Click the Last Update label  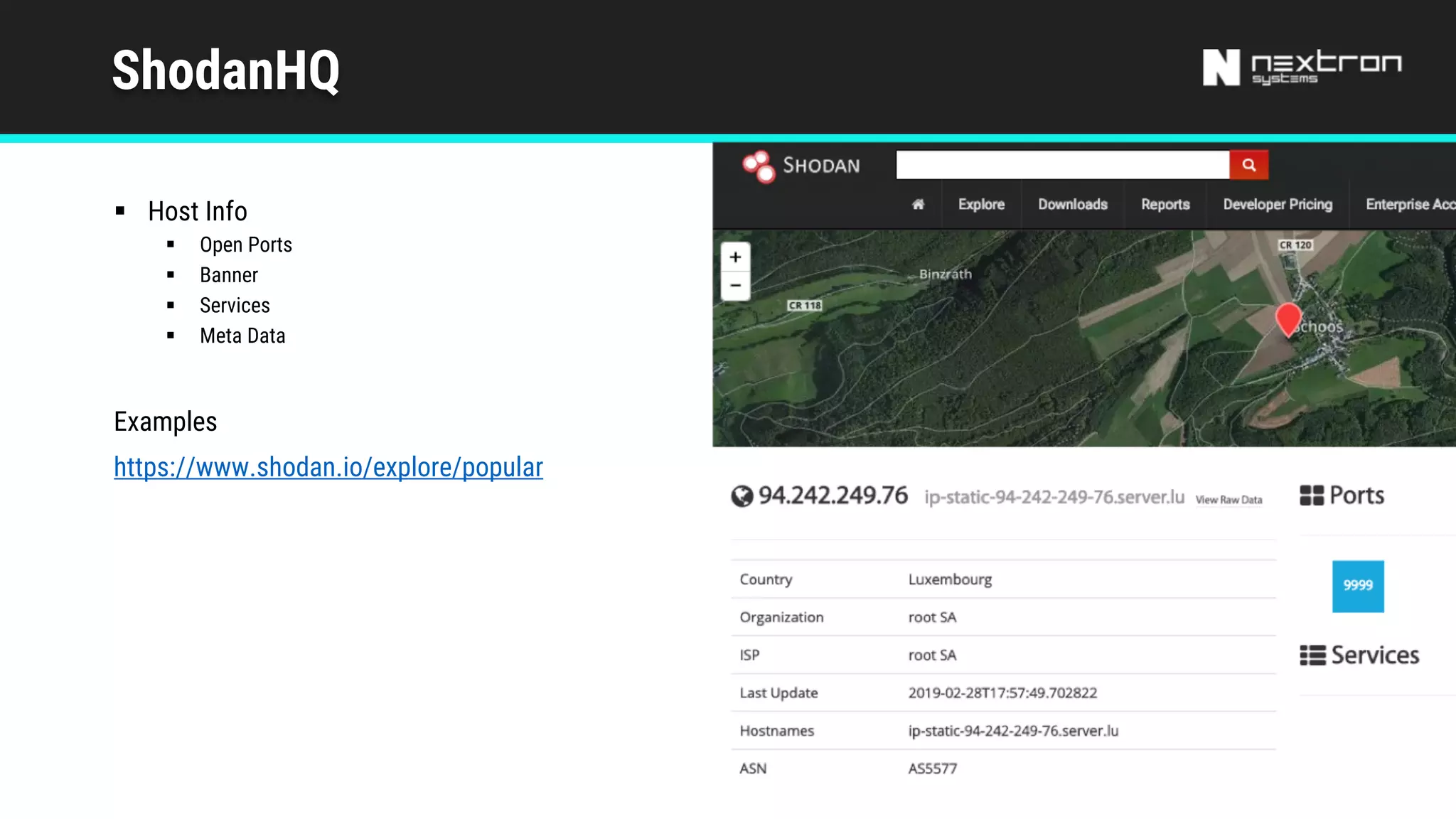(778, 692)
